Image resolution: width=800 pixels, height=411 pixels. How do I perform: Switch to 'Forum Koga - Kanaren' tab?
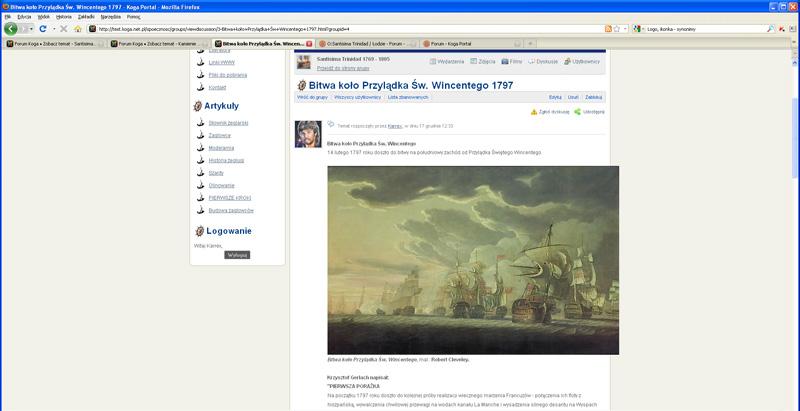159,44
